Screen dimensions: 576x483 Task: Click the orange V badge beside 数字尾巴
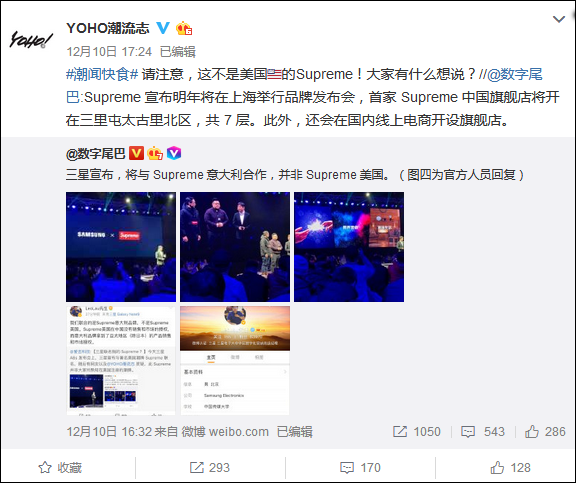pyautogui.click(x=136, y=153)
